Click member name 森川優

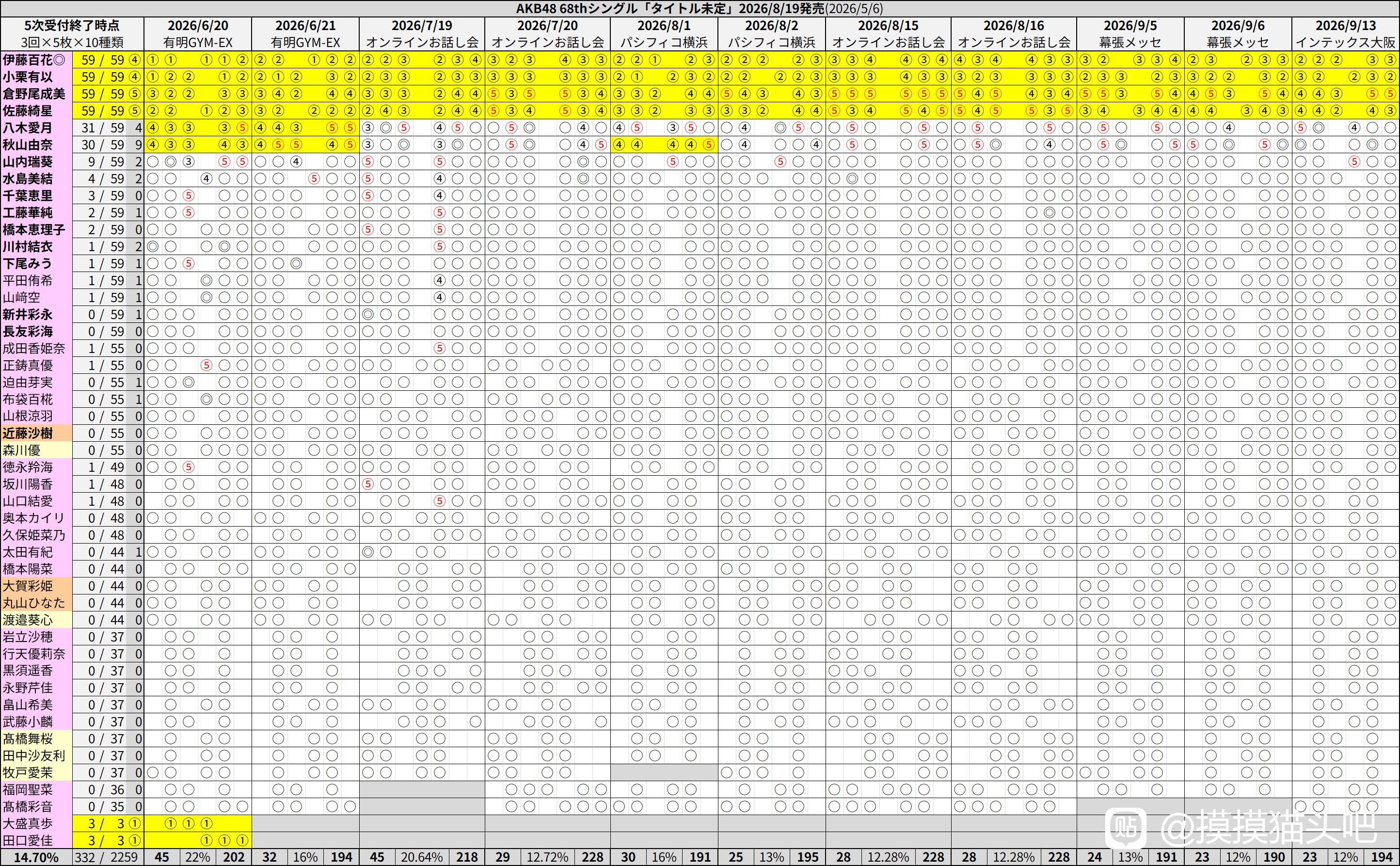[22, 450]
